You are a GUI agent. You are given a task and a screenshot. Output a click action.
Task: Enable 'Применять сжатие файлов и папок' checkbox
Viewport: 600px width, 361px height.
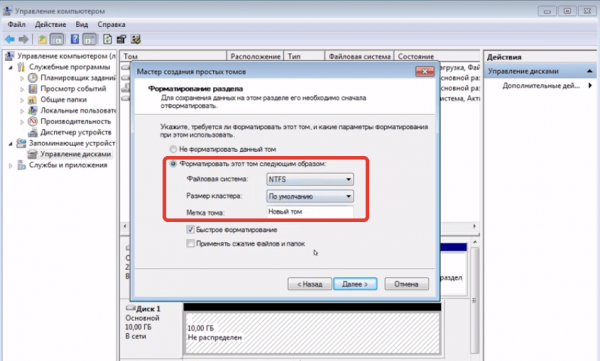pos(190,243)
